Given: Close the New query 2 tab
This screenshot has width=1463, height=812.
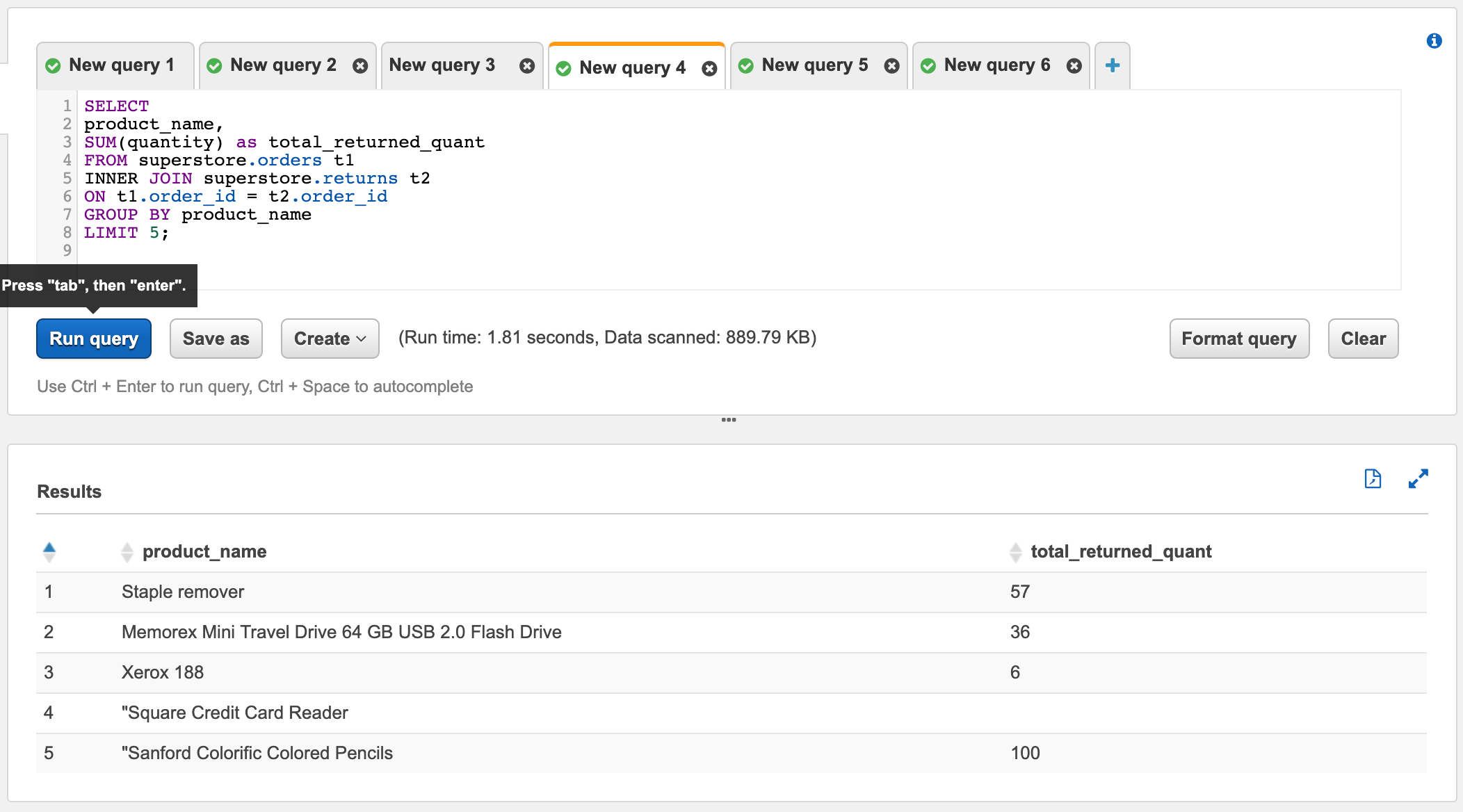Looking at the screenshot, I should click(x=360, y=65).
